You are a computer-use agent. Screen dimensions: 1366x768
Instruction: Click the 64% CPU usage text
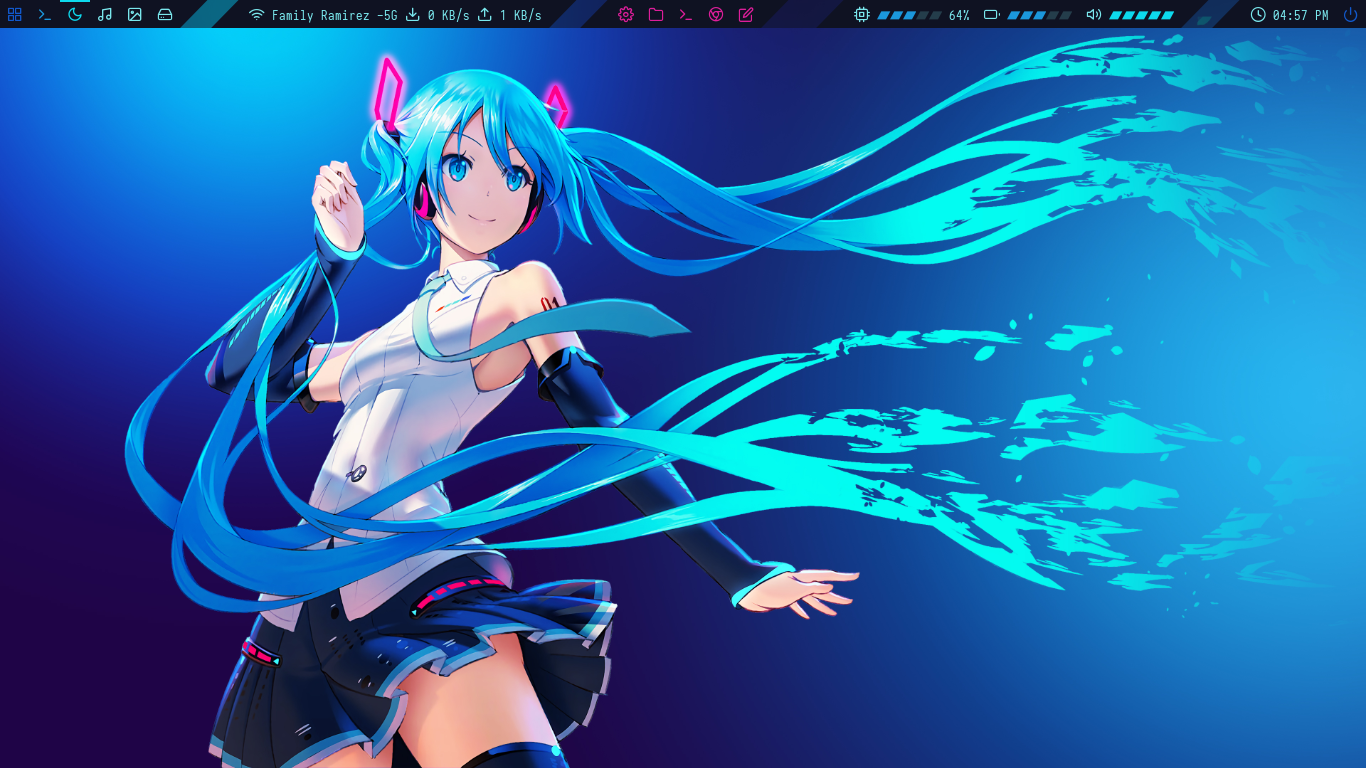click(959, 15)
